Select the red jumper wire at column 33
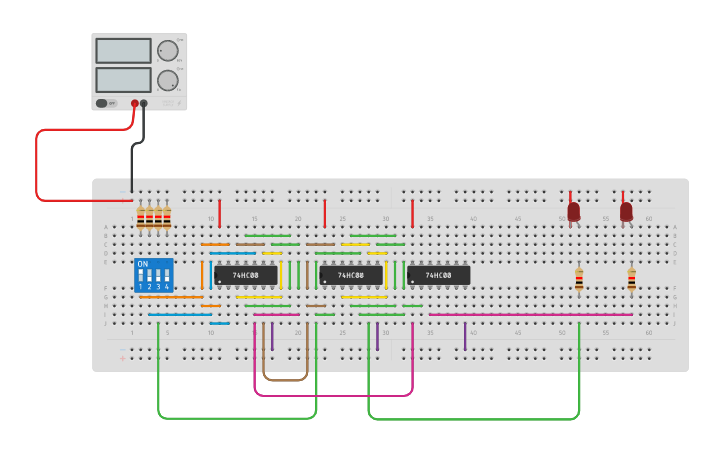 412,214
